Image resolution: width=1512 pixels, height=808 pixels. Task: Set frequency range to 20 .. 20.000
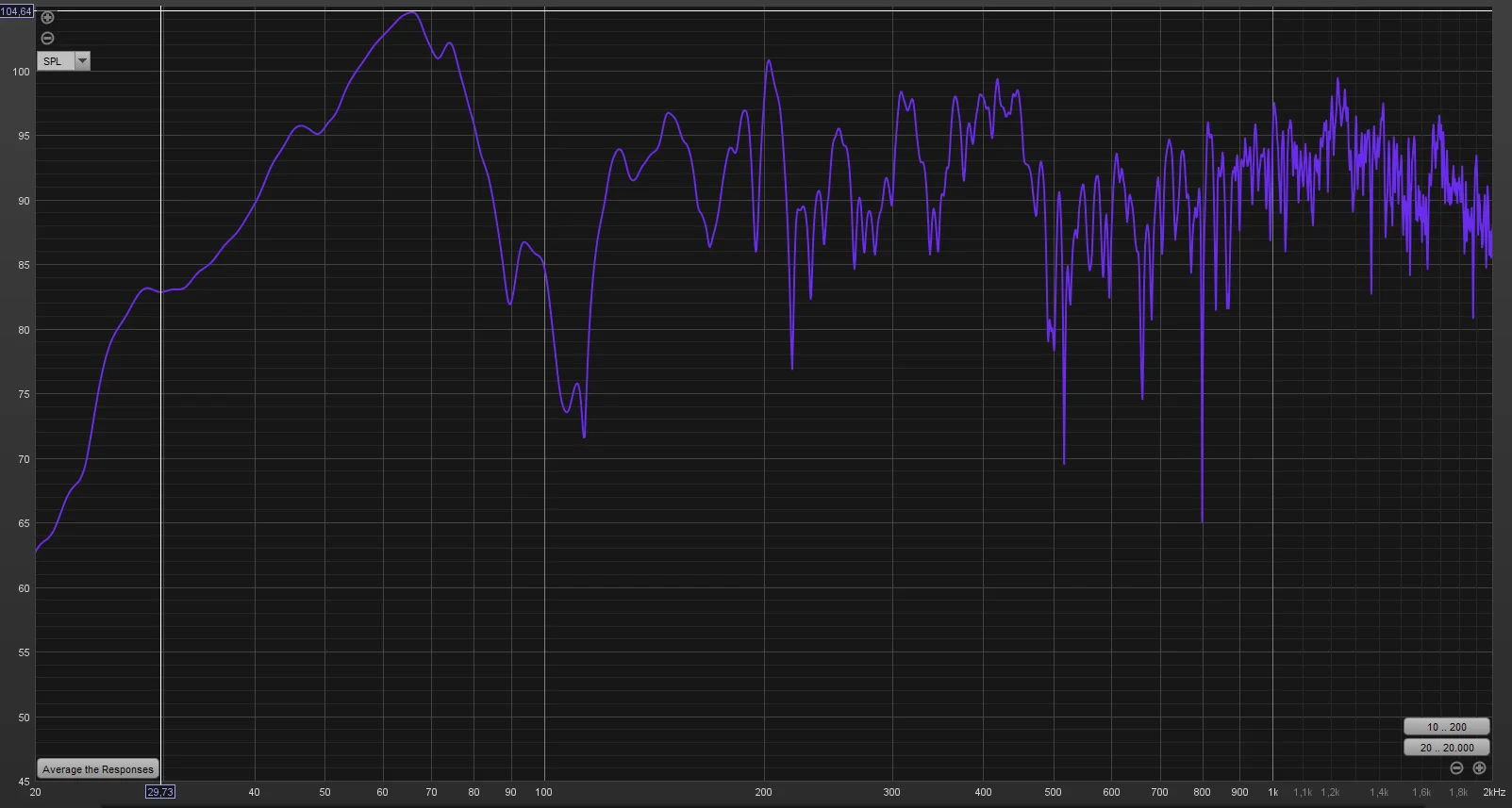(x=1446, y=748)
